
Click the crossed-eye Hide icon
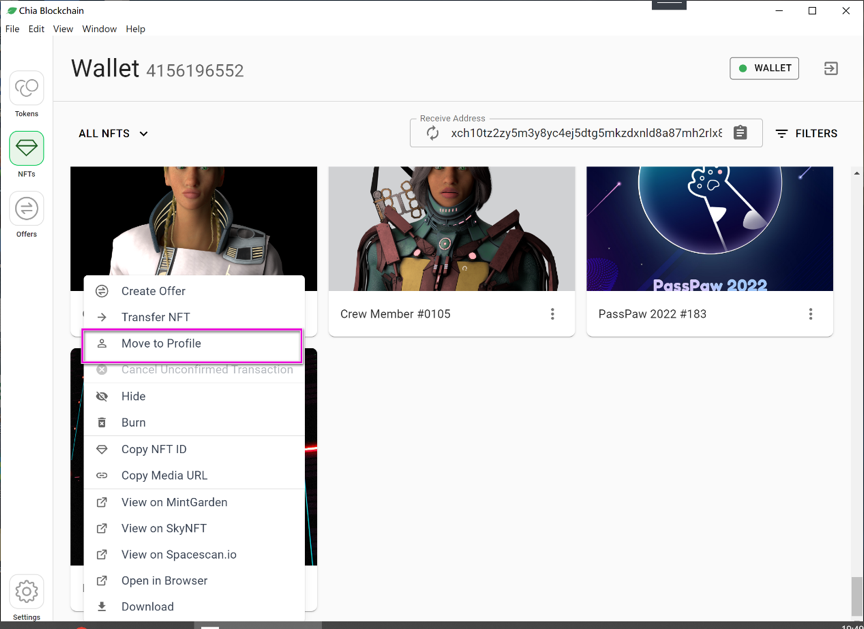tap(102, 397)
